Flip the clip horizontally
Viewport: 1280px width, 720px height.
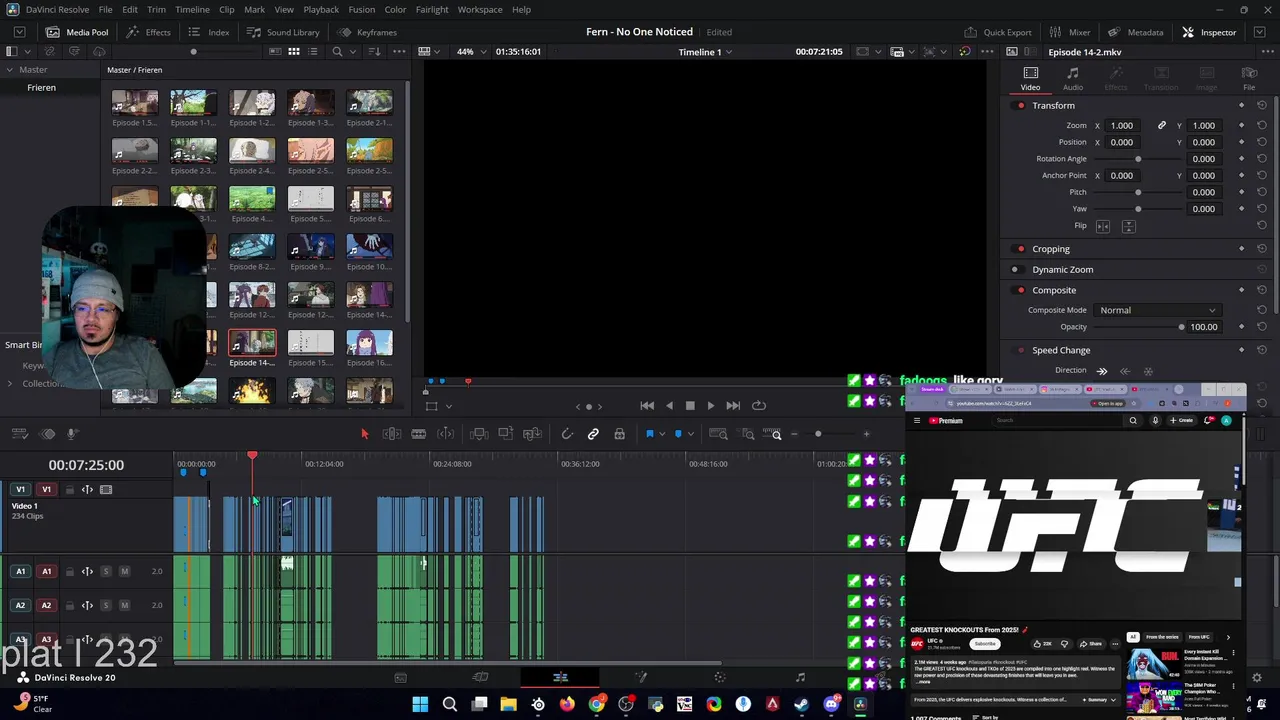click(x=1103, y=227)
